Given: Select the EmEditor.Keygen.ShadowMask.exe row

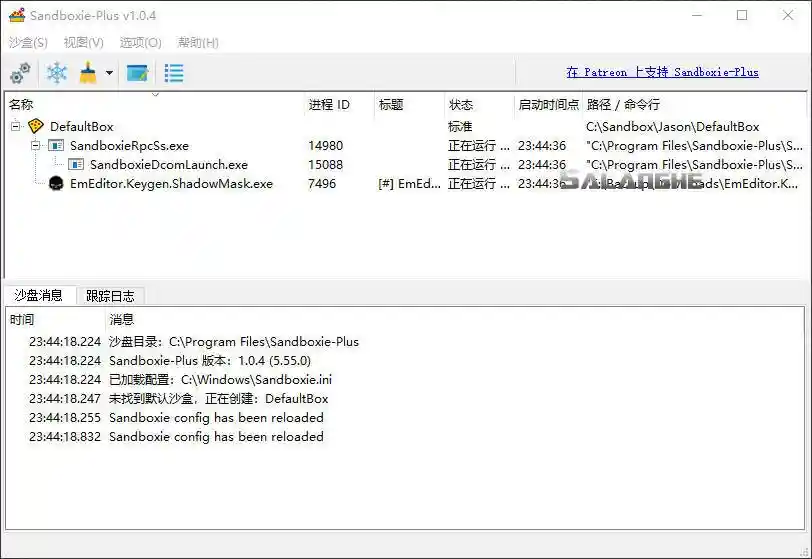Looking at the screenshot, I should click(x=406, y=183).
